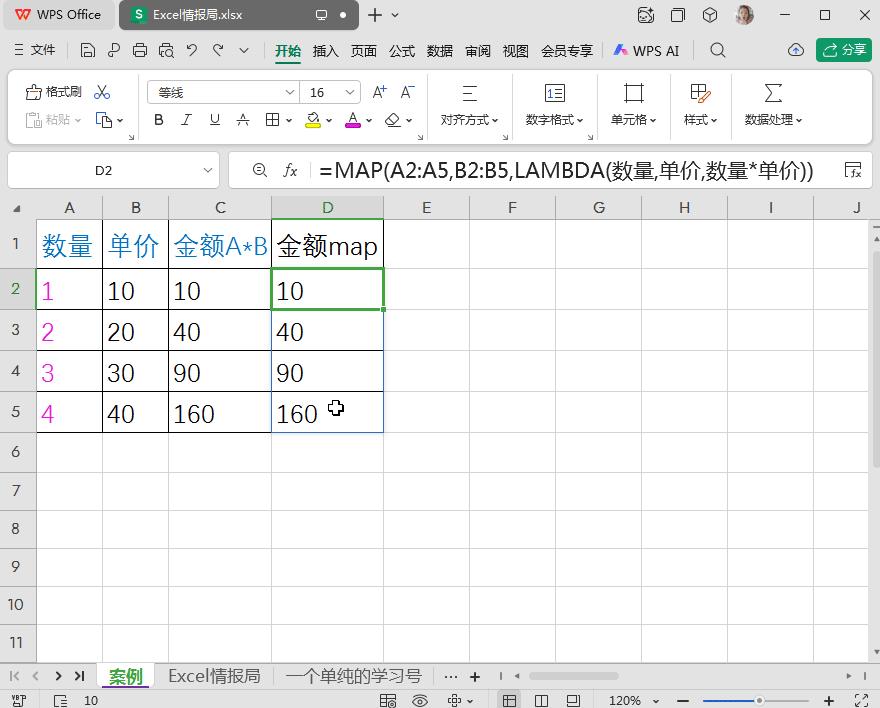Switch to Page Layout view icon
880x708 pixels.
[x=542, y=700]
